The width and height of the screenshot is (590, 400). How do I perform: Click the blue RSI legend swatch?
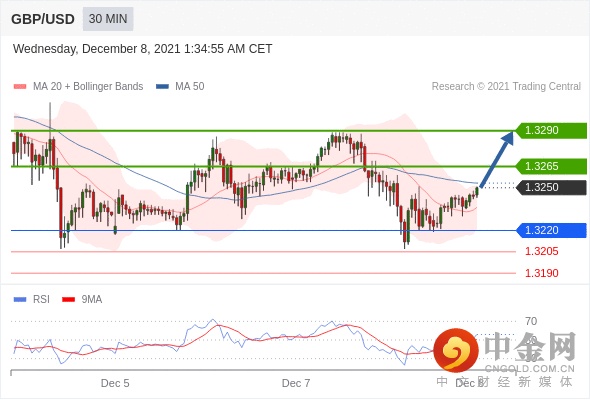coord(20,300)
